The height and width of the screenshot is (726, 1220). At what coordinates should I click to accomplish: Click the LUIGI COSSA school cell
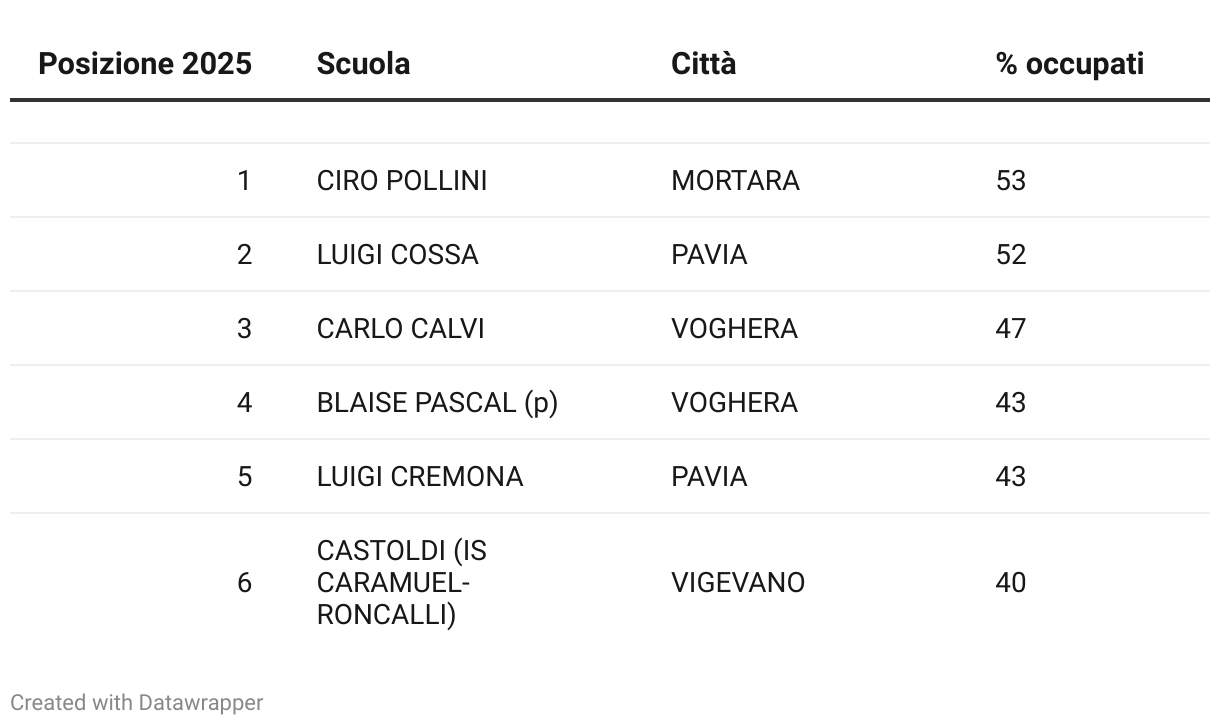[398, 255]
